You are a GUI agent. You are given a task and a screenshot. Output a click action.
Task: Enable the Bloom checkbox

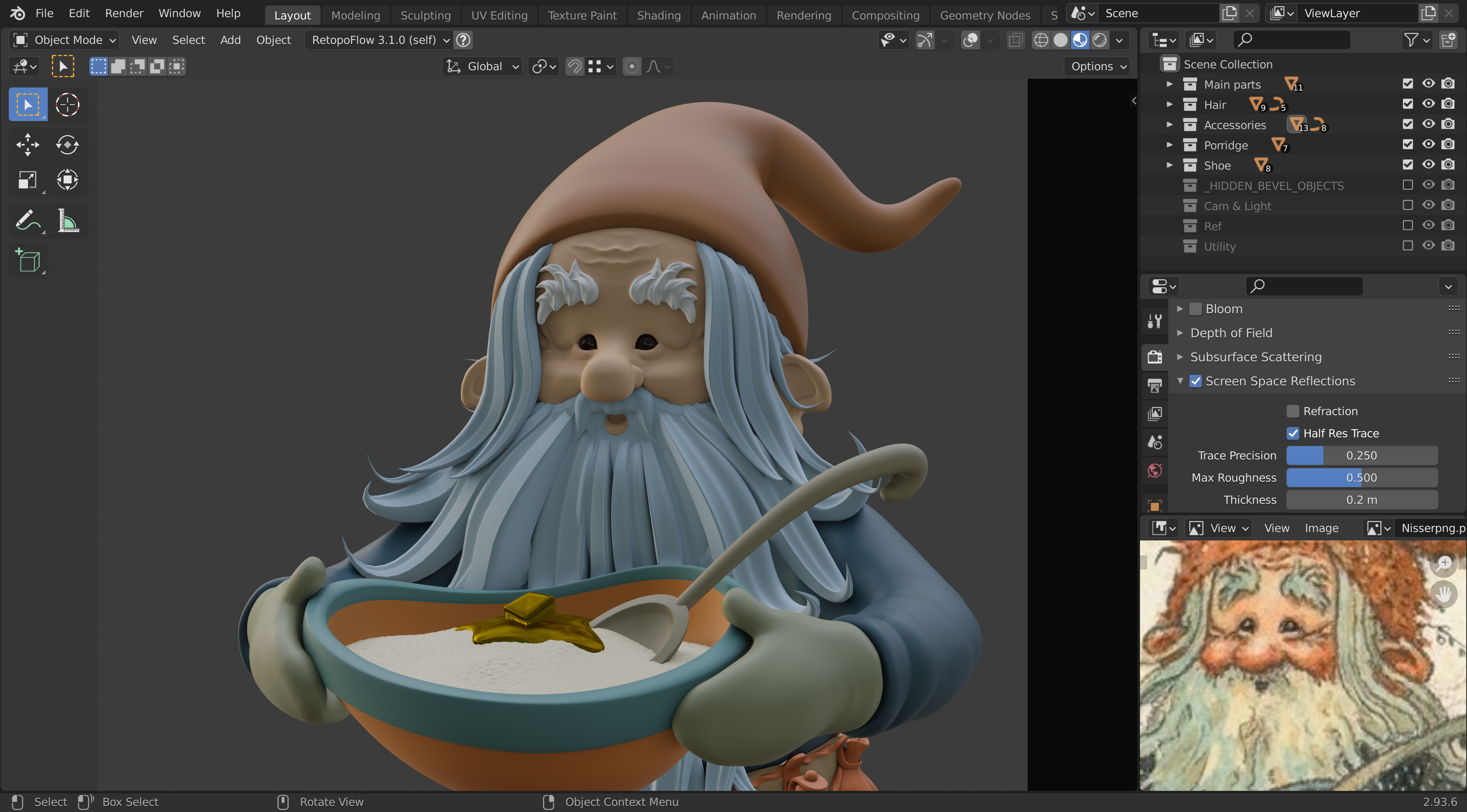click(1195, 309)
